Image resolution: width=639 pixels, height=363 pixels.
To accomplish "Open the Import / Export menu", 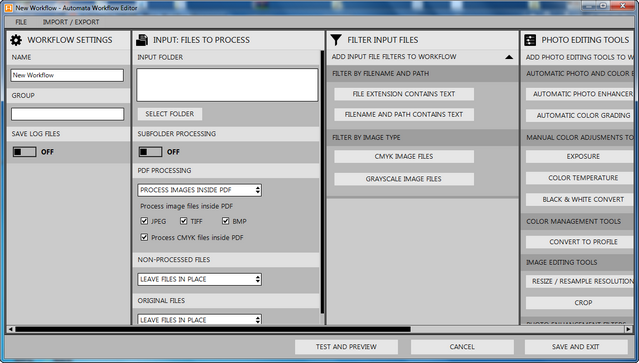I will pyautogui.click(x=71, y=22).
